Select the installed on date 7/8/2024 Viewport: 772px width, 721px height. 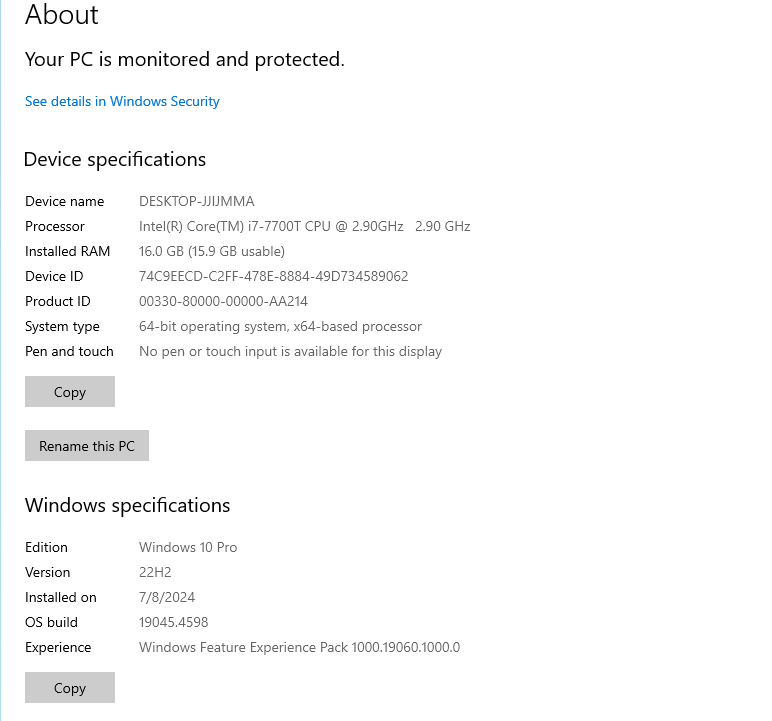coord(167,597)
